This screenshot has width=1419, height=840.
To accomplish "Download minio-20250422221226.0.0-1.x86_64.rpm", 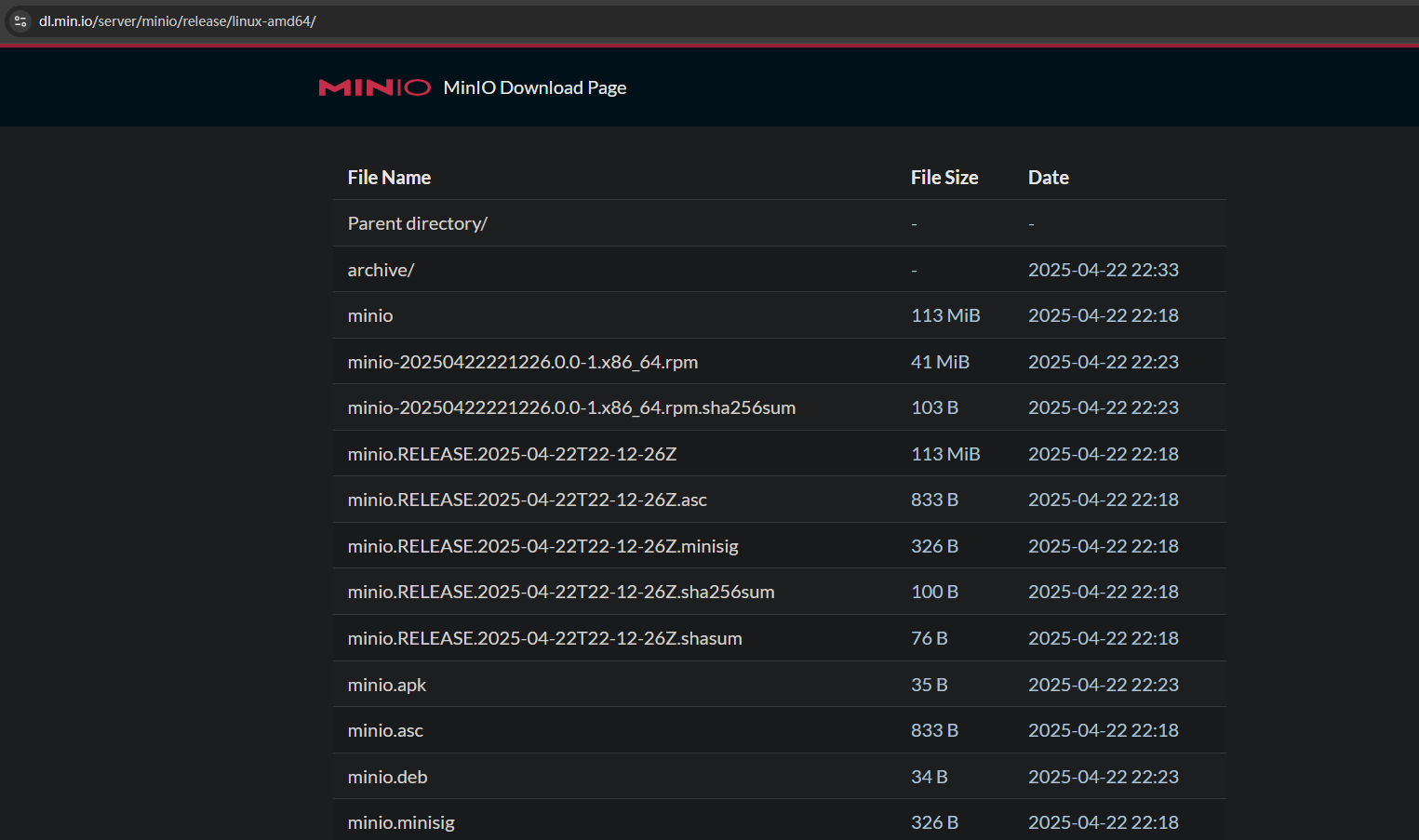I will 523,362.
